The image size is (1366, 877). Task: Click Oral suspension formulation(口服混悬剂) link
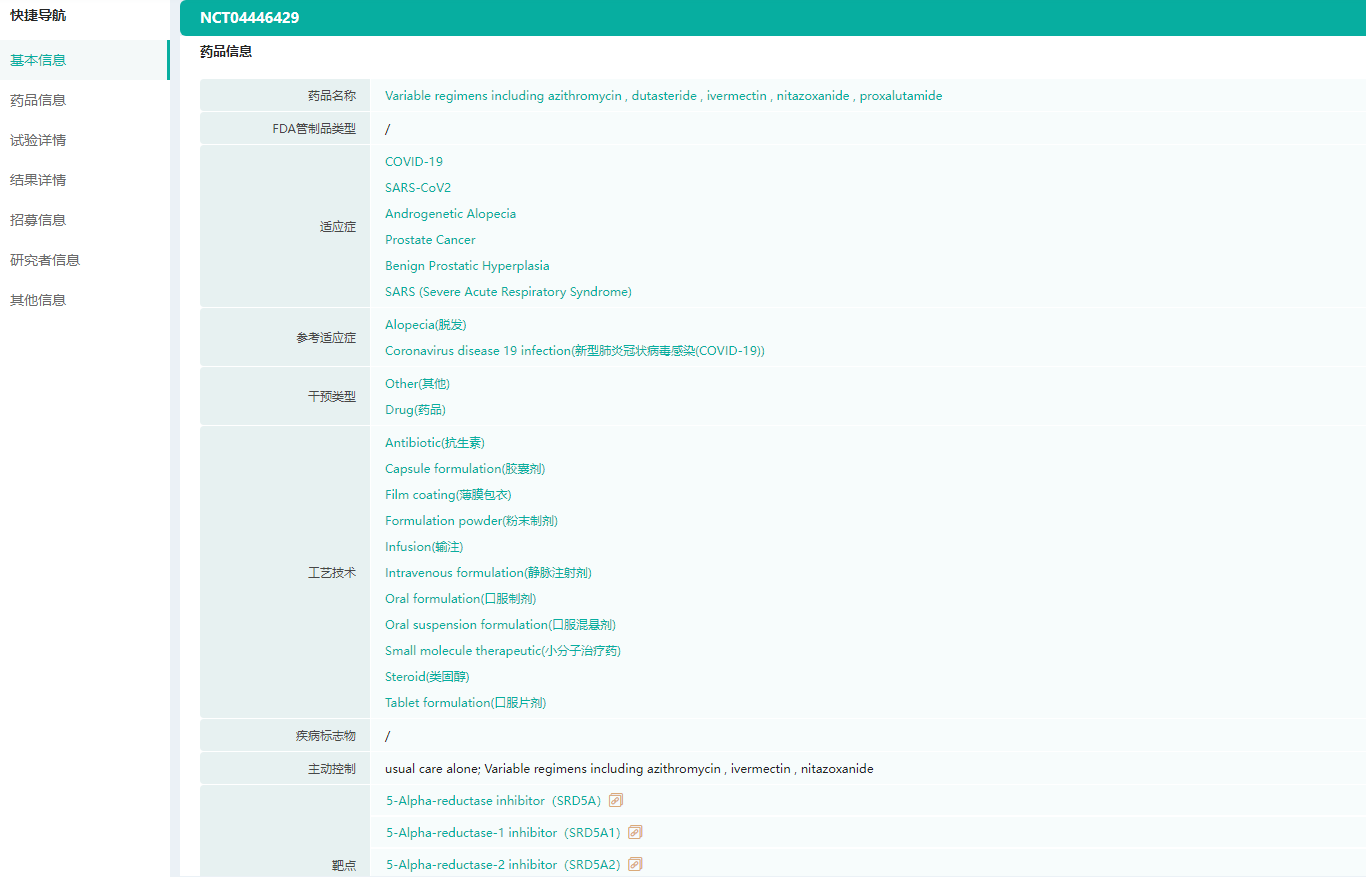pyautogui.click(x=500, y=625)
